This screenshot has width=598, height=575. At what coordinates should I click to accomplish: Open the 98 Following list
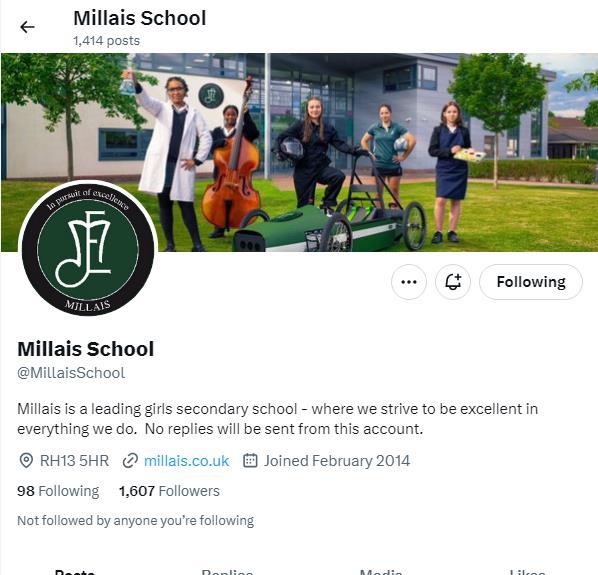[x=58, y=491]
